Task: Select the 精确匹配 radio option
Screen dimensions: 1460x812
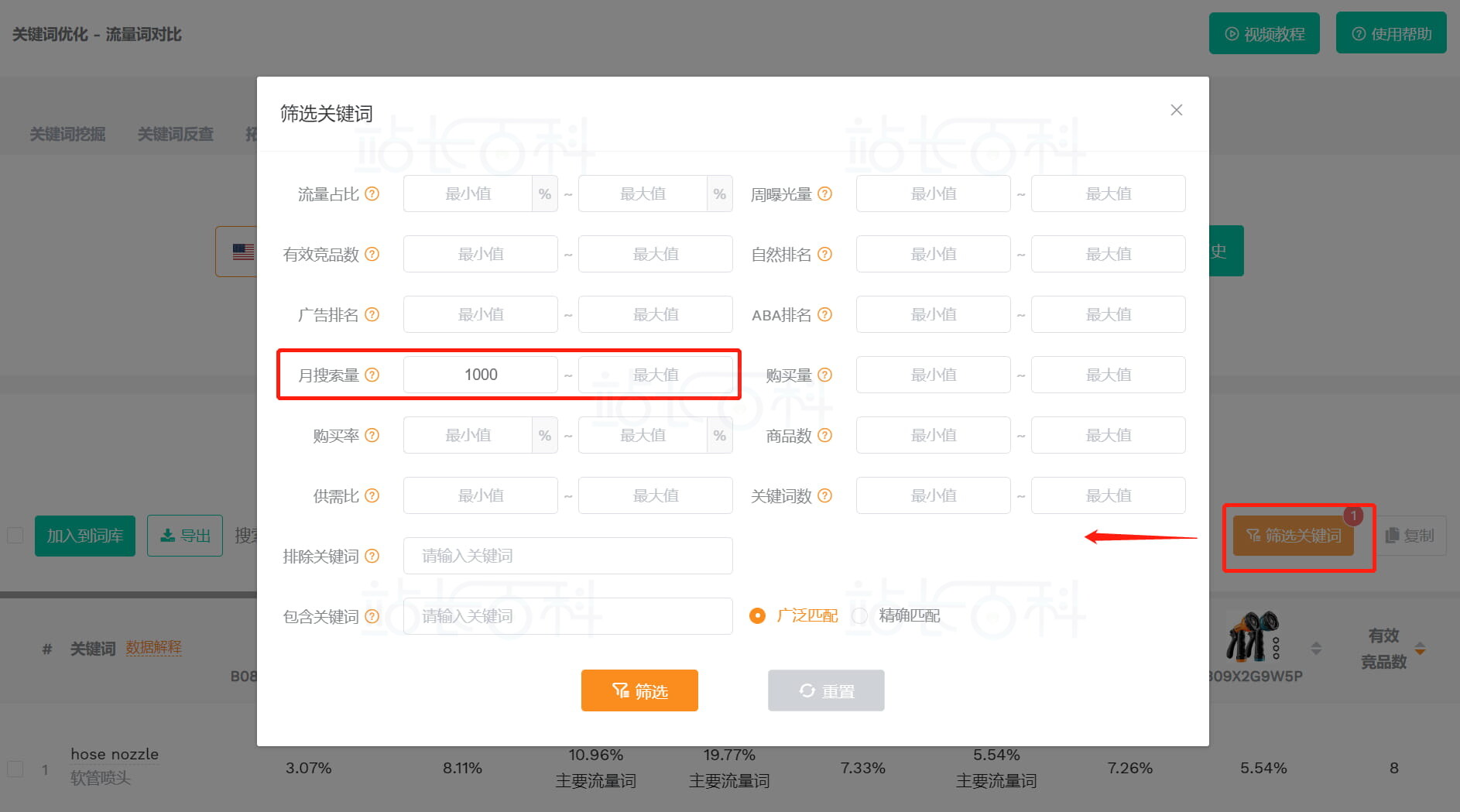Action: (859, 615)
